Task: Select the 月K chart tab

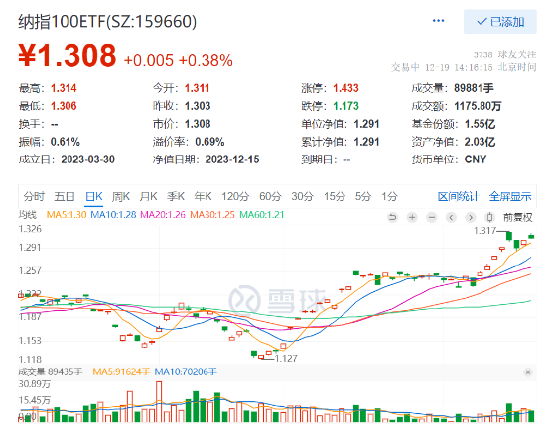Action: pyautogui.click(x=148, y=196)
